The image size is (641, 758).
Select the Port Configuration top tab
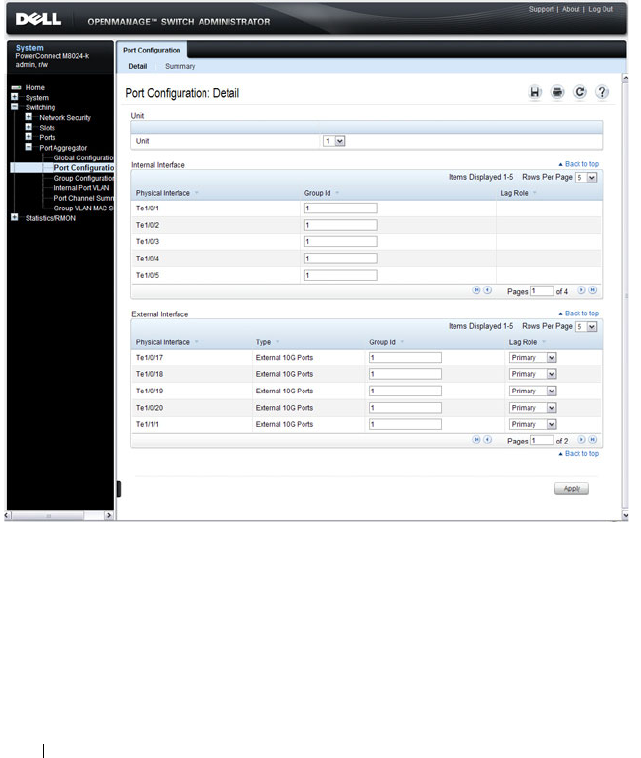(151, 50)
